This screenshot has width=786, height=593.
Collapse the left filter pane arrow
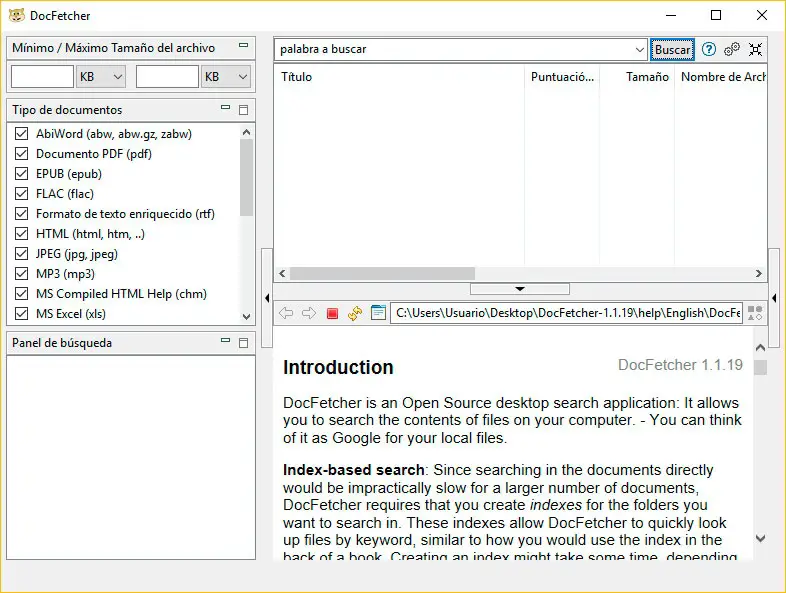(267, 298)
